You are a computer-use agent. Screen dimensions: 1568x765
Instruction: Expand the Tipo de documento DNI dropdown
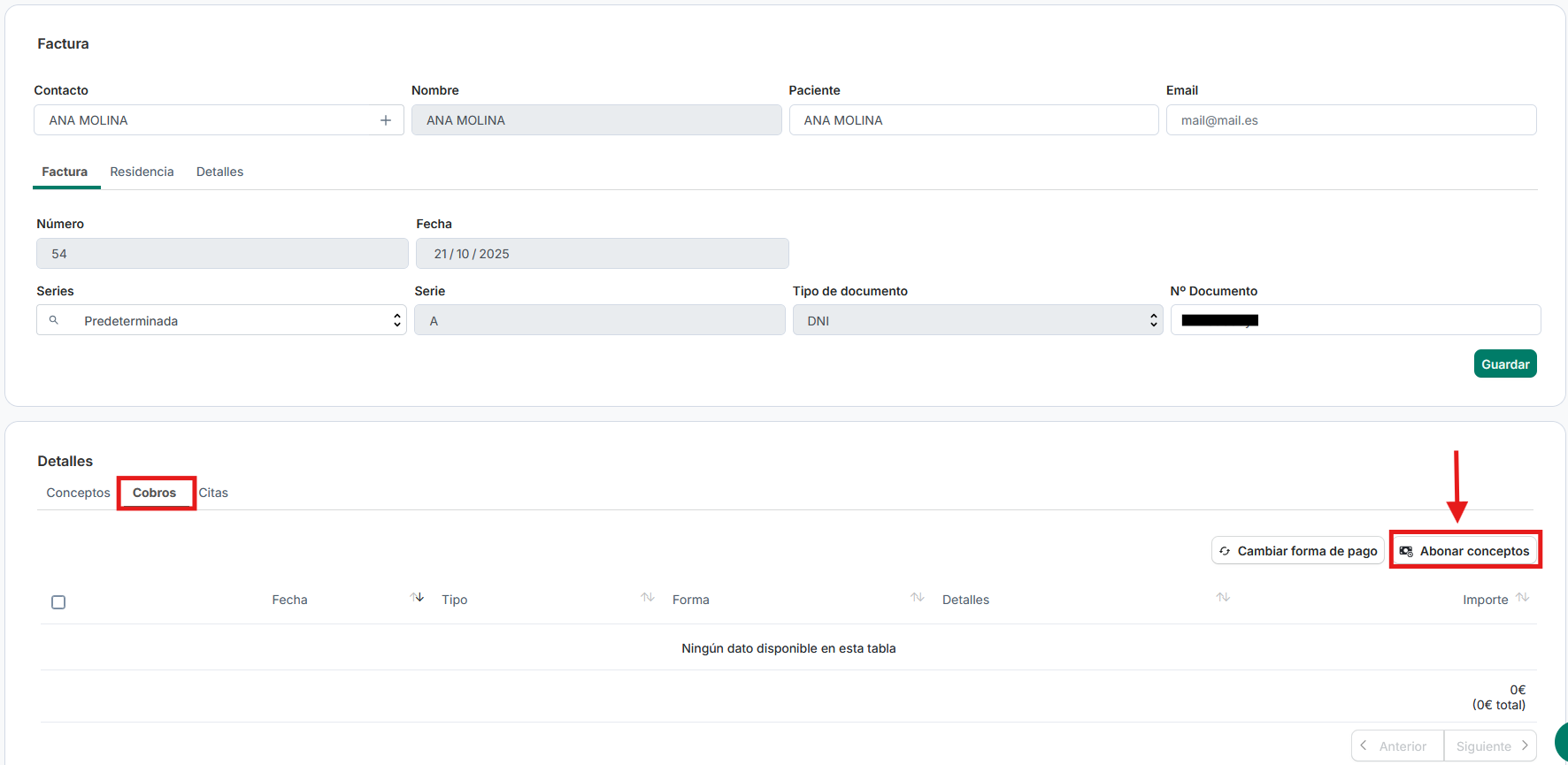coord(977,320)
